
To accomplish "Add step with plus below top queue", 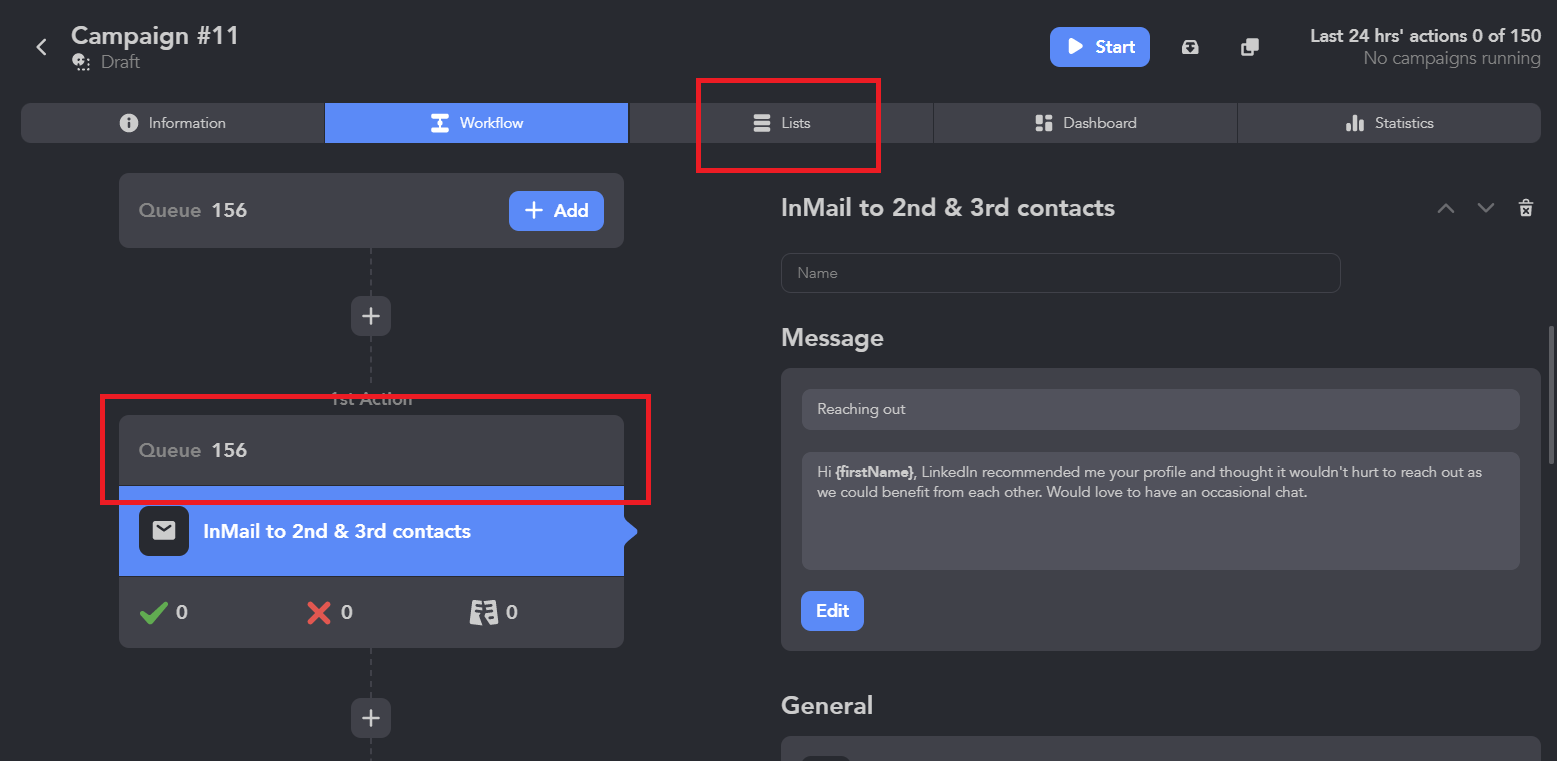I will (371, 316).
